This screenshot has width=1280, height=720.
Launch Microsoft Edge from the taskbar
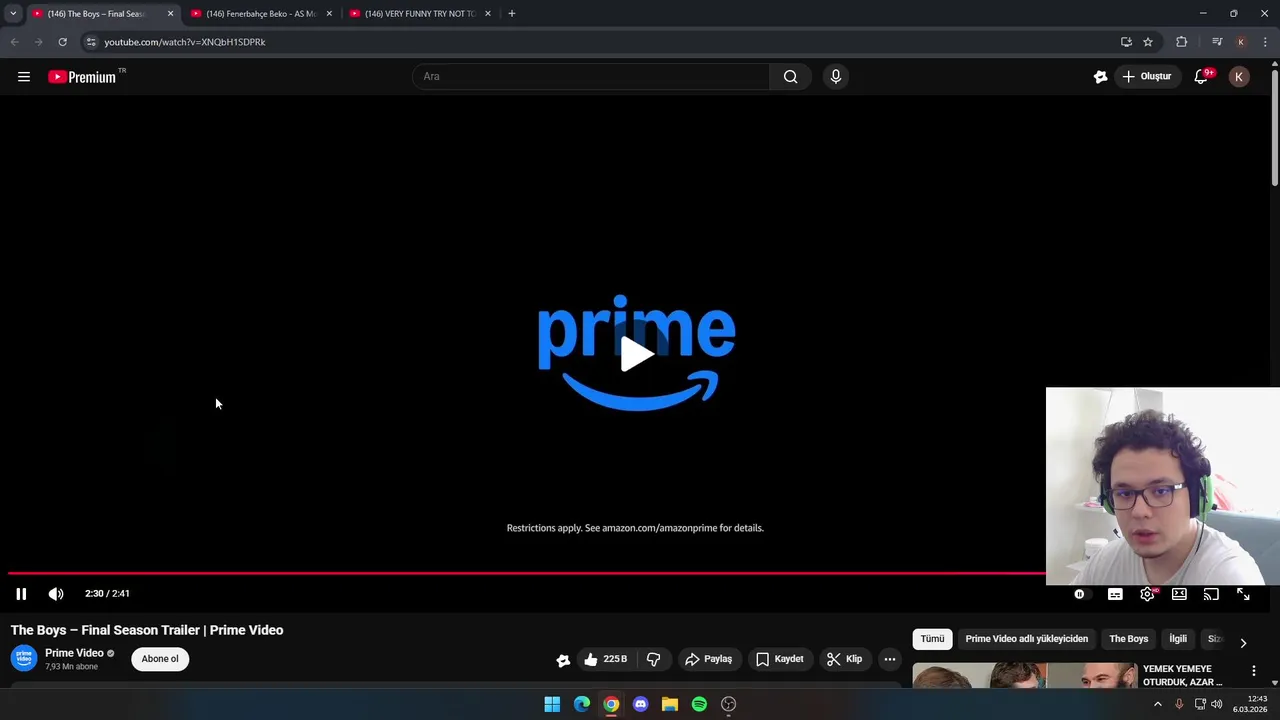pos(582,705)
